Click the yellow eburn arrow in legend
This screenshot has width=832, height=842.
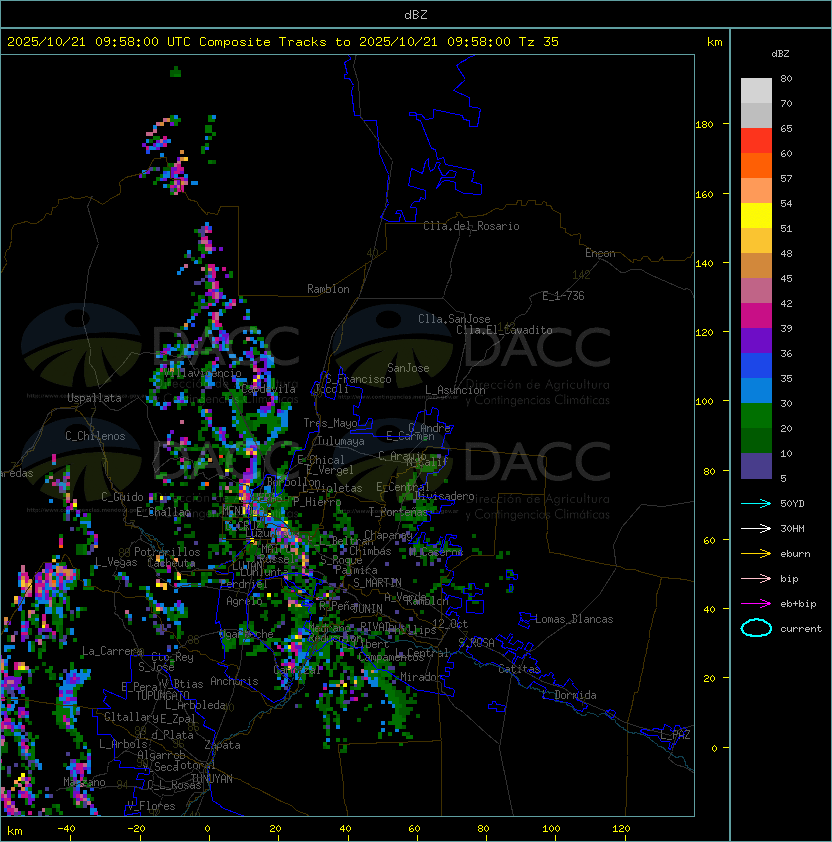click(x=756, y=554)
